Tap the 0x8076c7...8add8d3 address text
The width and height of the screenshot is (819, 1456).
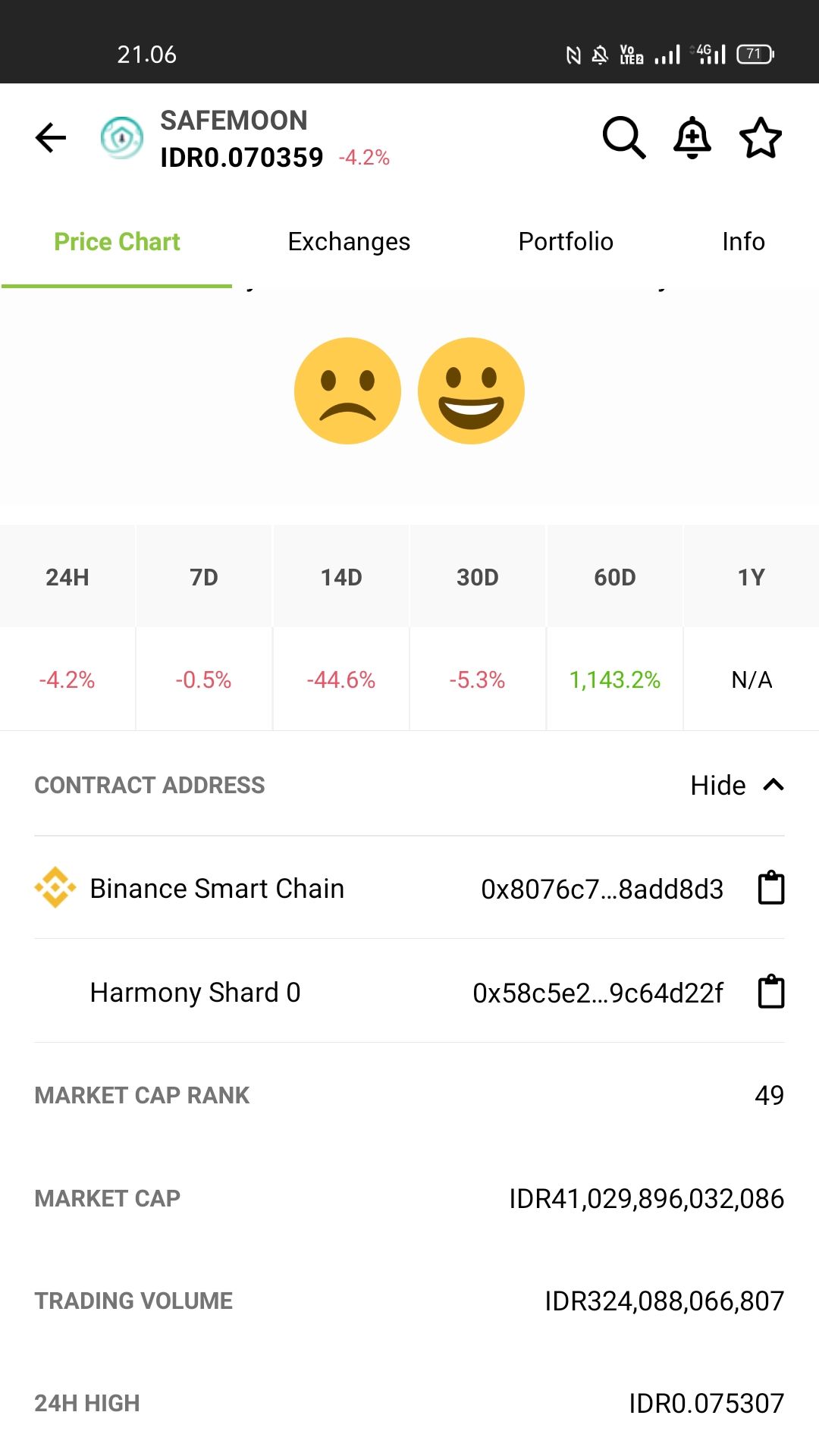(x=602, y=889)
